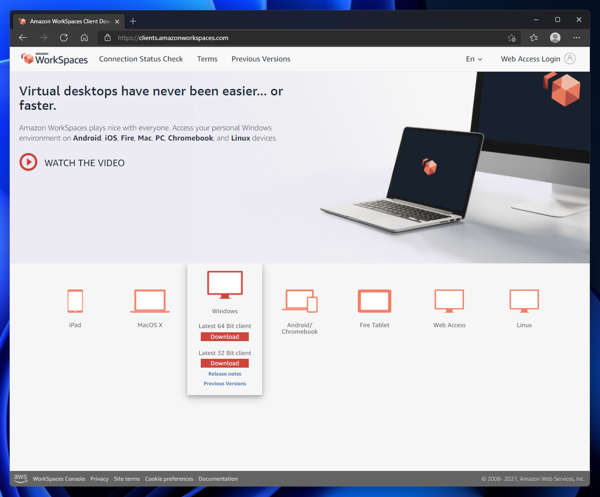Viewport: 600px width, 497px height.
Task: Select the Fire Tablet icon
Action: click(x=374, y=301)
